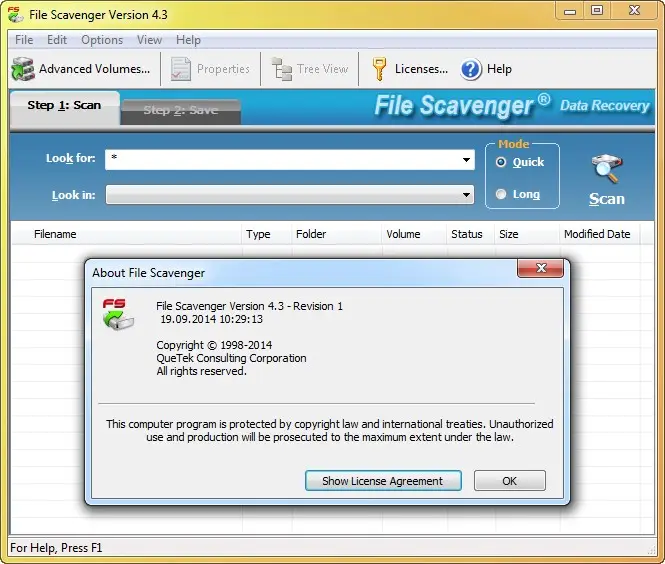Click 'File Scavenger Version 4.3 - Revision 1' text
This screenshot has width=665, height=564.
pos(249,306)
